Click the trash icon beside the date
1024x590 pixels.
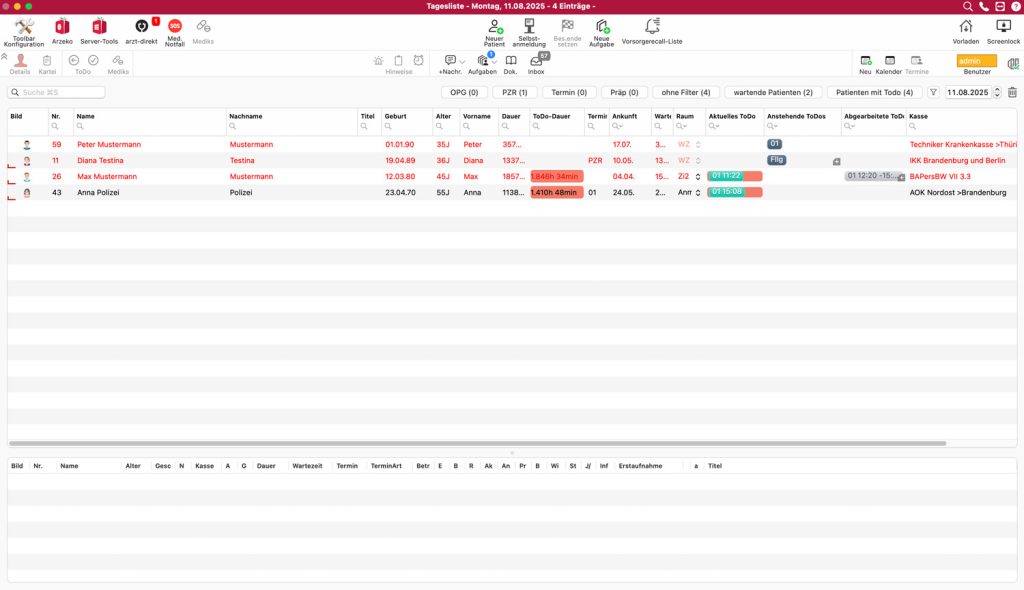click(1012, 92)
